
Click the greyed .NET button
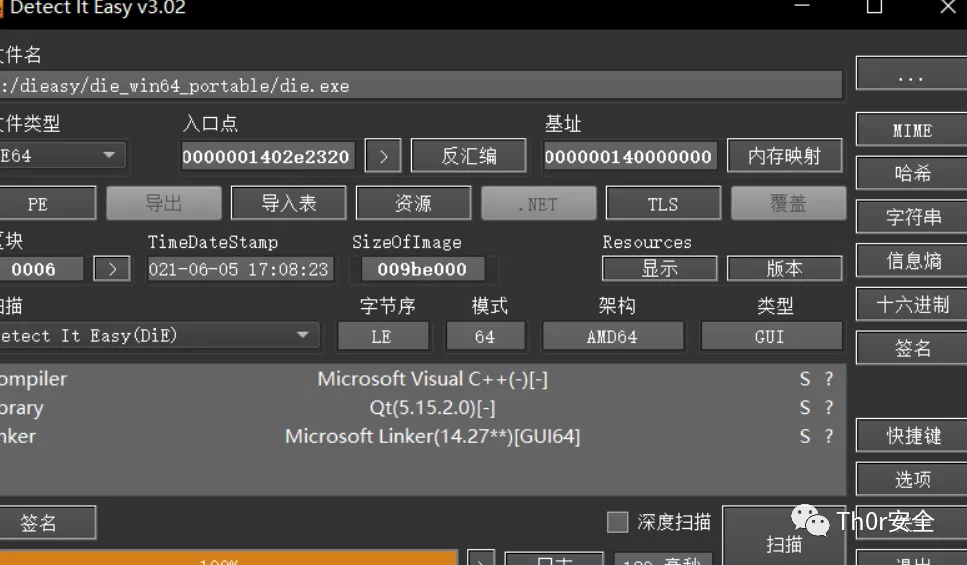coord(538,203)
